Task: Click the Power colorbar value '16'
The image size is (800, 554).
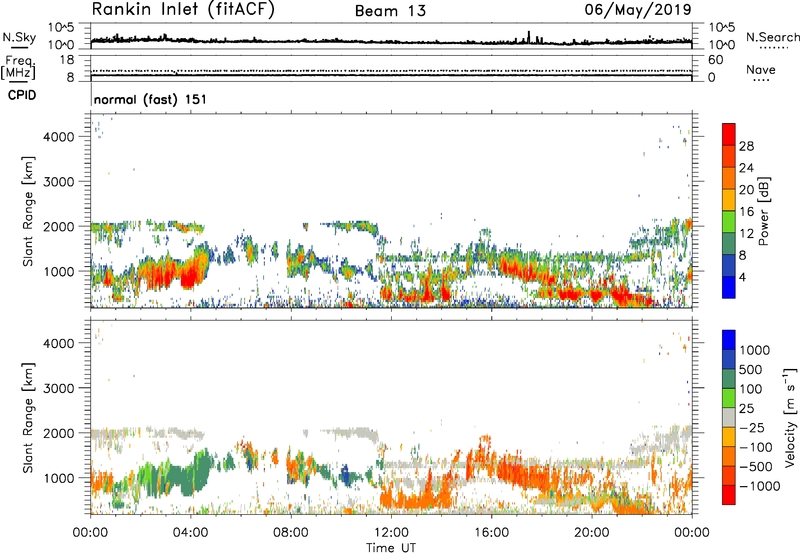Action: coord(746,212)
